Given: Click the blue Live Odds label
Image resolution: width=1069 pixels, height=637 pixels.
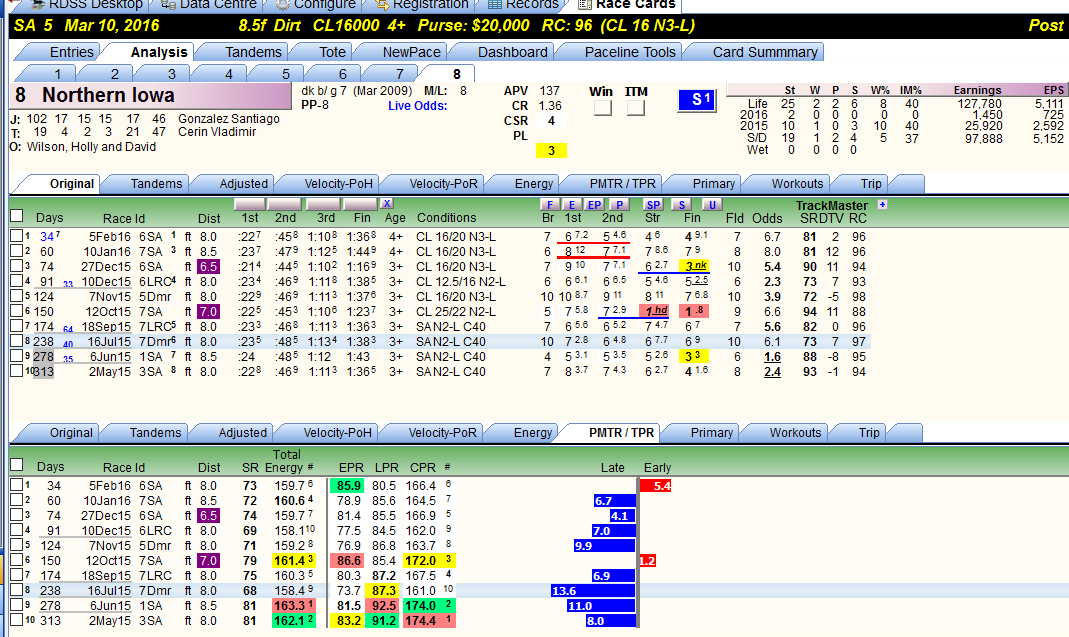Looking at the screenshot, I should [x=417, y=106].
